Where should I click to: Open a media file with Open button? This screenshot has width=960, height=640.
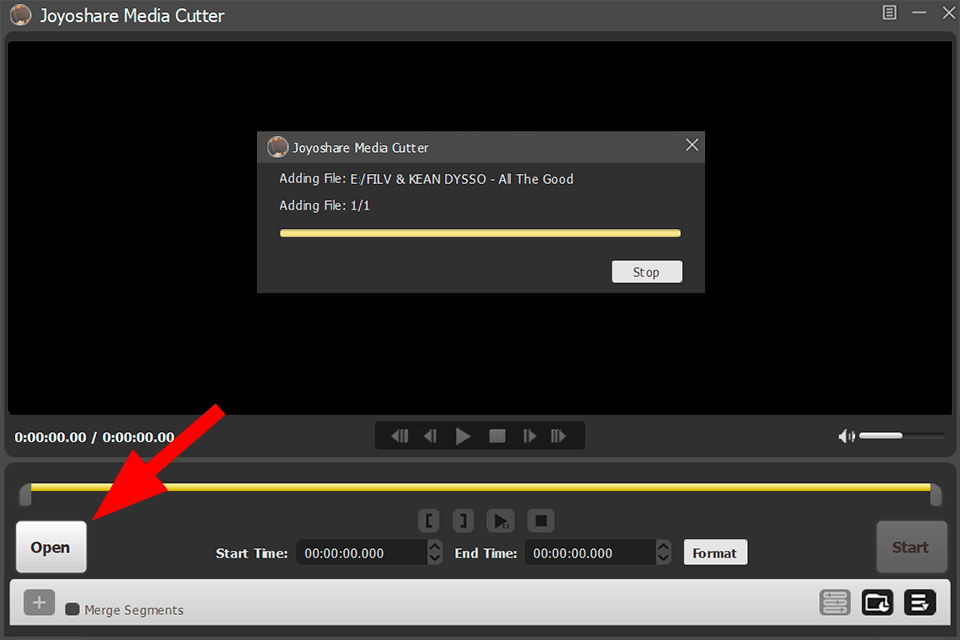(x=50, y=547)
